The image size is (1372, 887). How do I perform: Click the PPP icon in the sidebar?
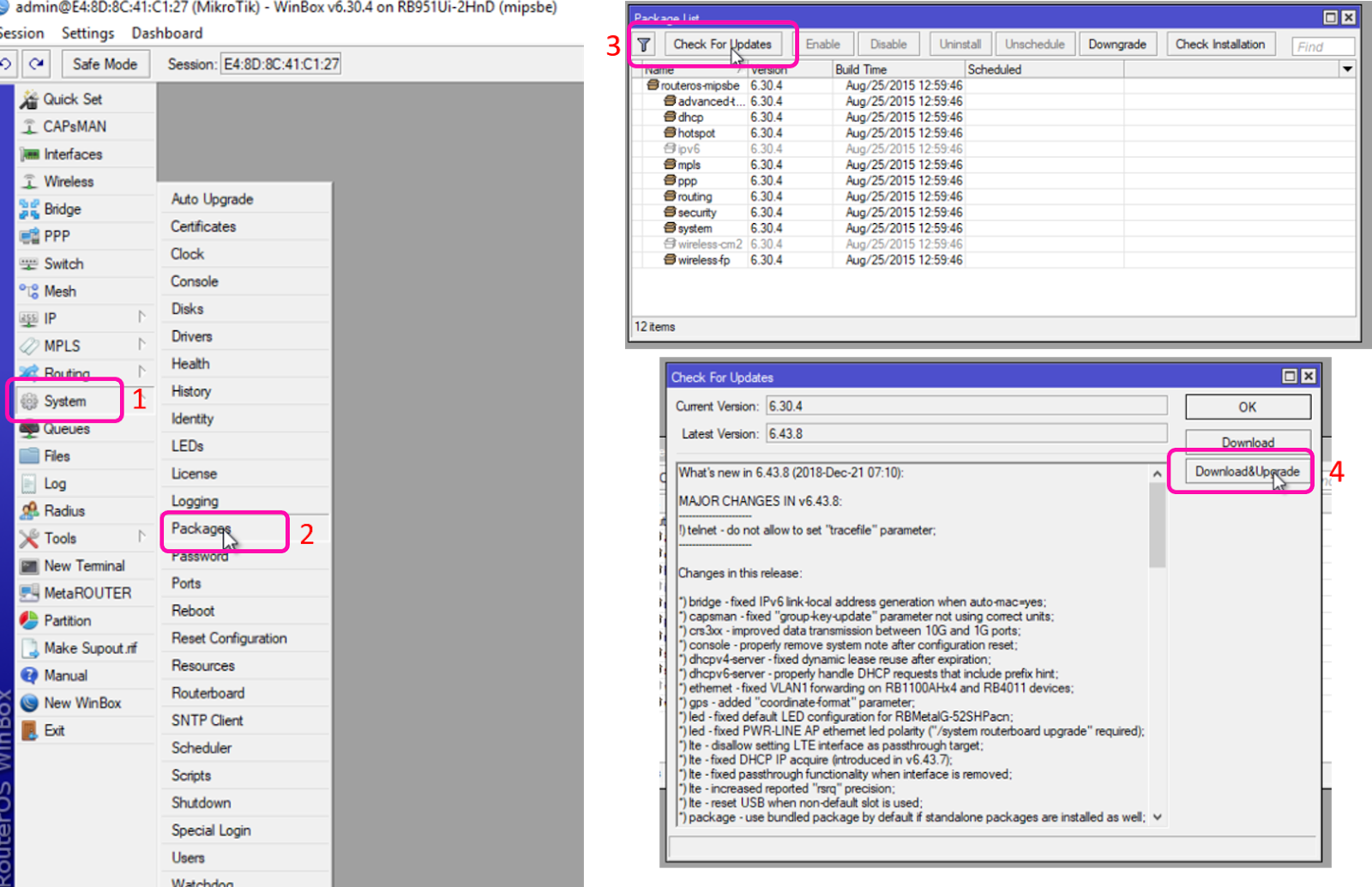coord(29,237)
